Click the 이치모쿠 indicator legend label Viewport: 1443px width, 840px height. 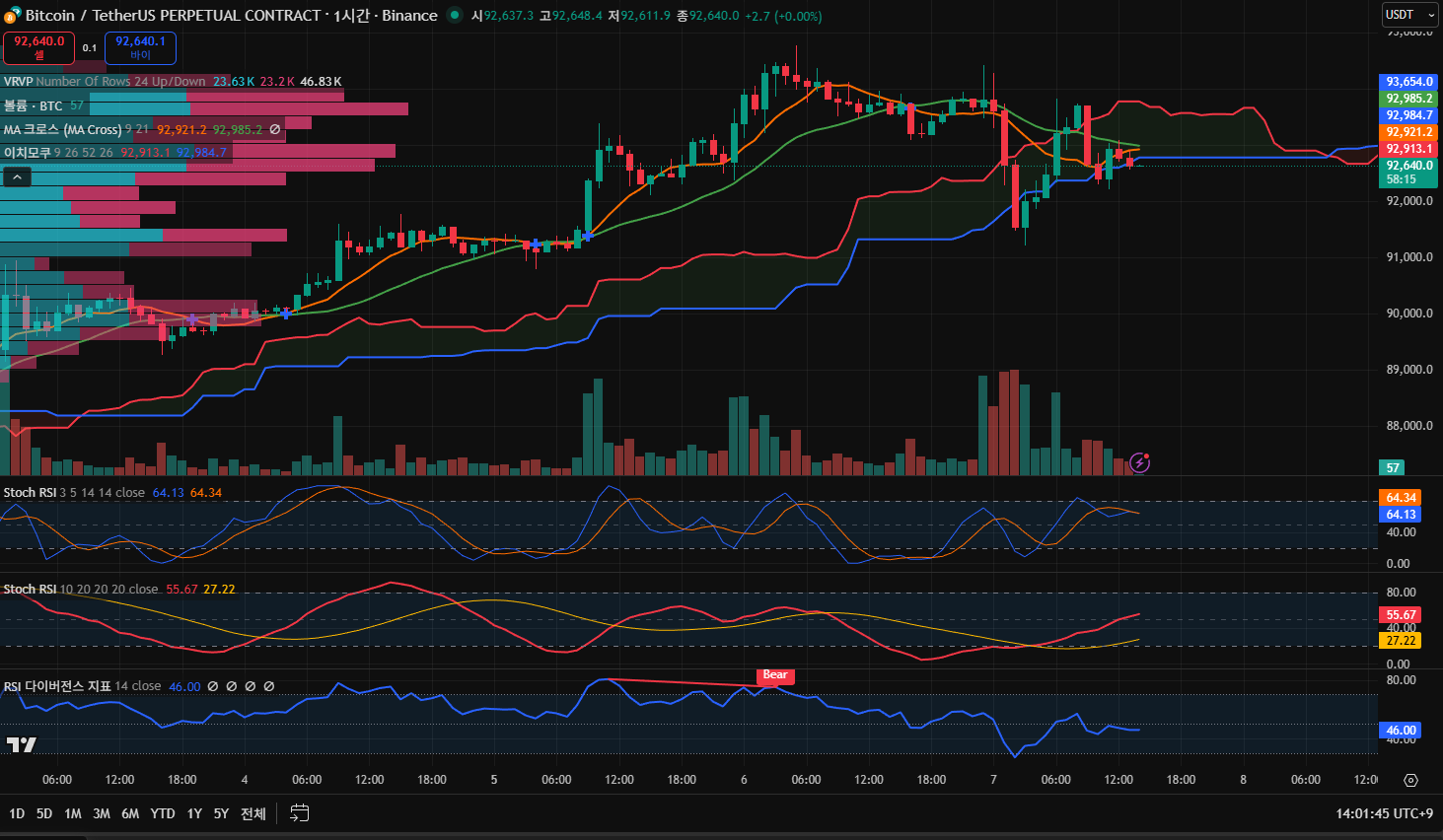pyautogui.click(x=27, y=153)
